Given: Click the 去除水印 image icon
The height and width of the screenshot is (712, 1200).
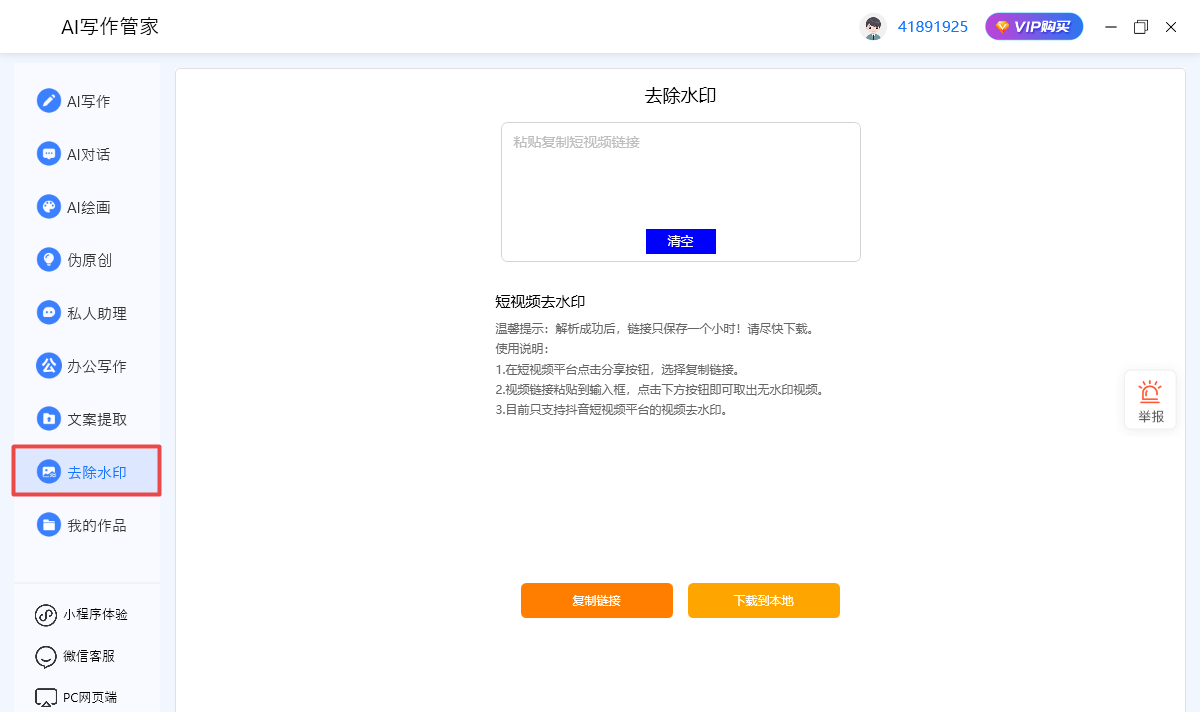Looking at the screenshot, I should click(48, 472).
